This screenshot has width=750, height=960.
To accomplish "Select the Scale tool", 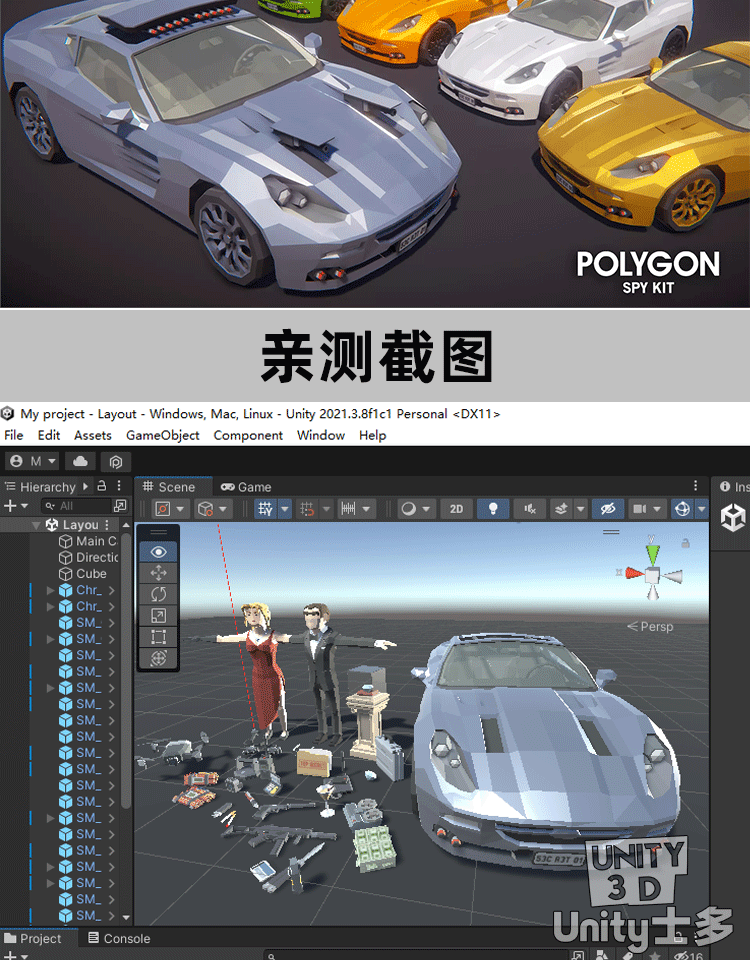I will pos(159,616).
